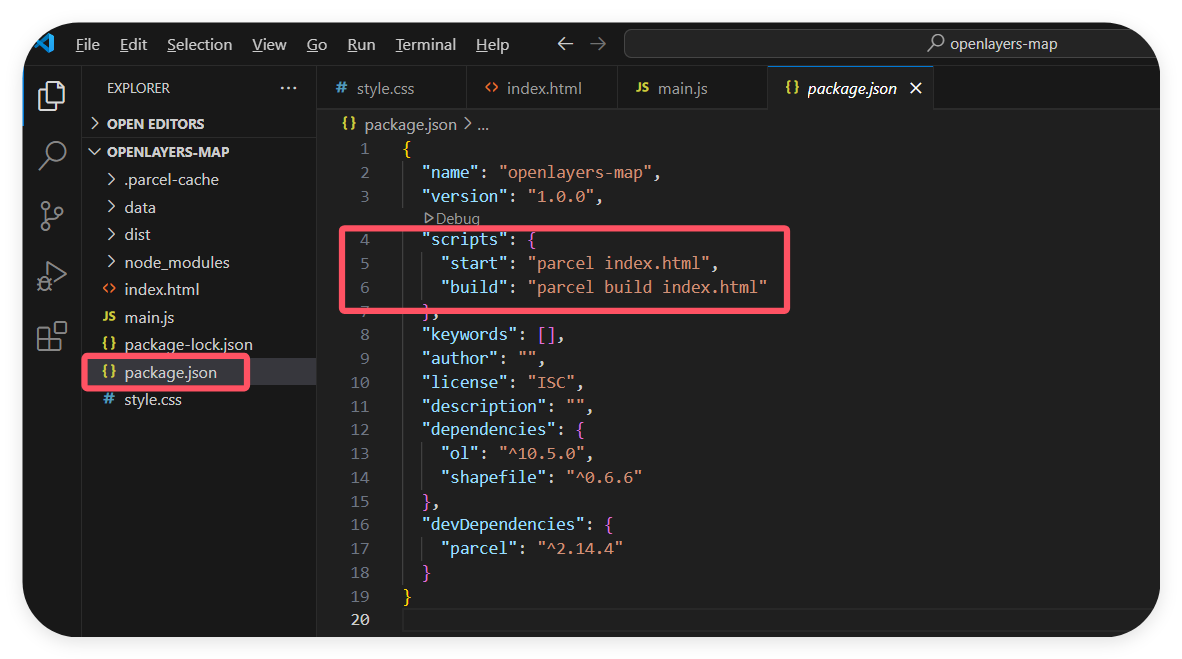The width and height of the screenshot is (1182, 659).
Task: Open the Run and Debug icon
Action: pos(51,277)
